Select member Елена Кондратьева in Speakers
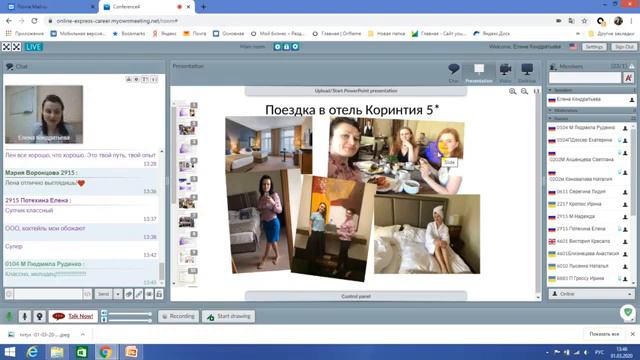 pyautogui.click(x=591, y=100)
